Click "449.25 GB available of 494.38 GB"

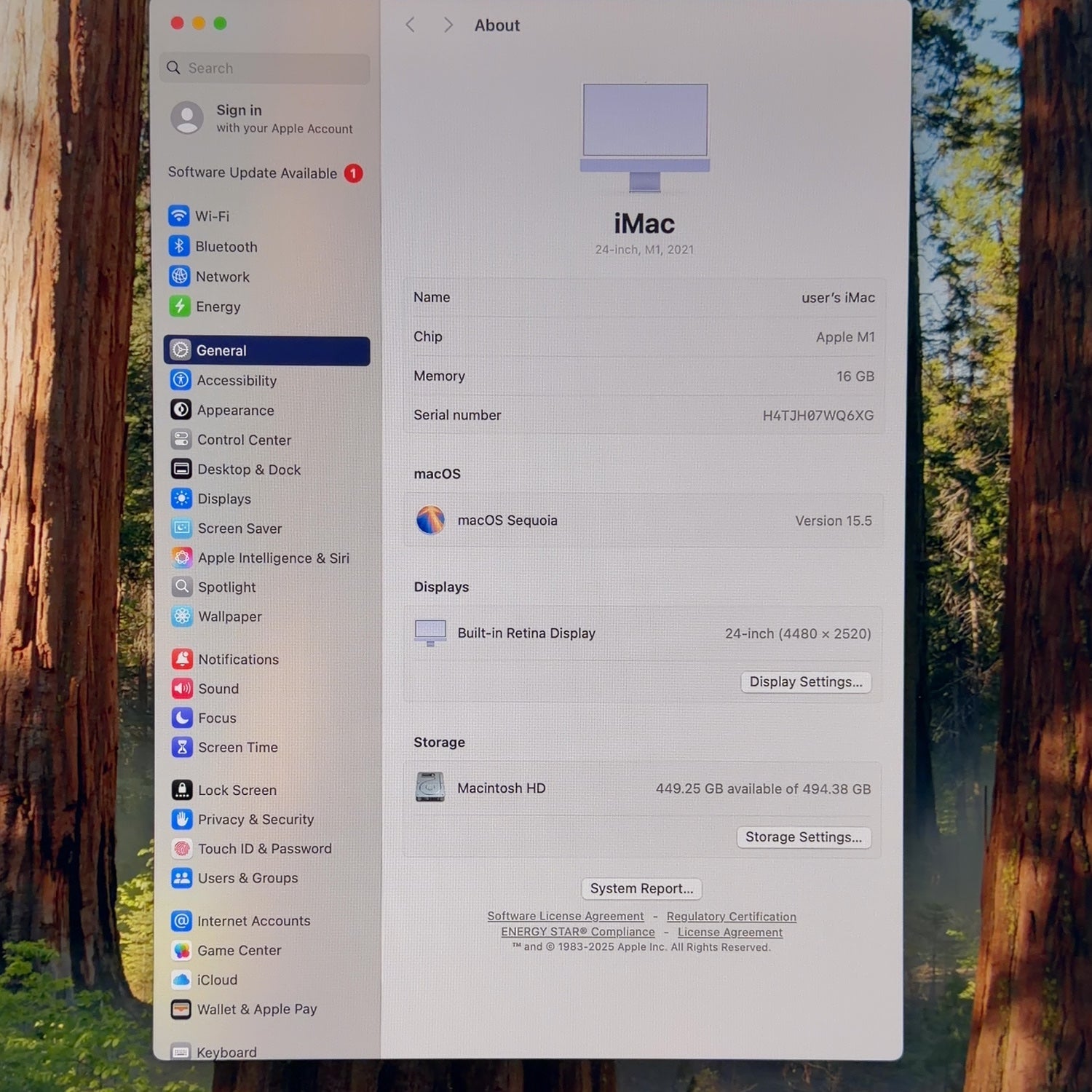pyautogui.click(x=763, y=789)
